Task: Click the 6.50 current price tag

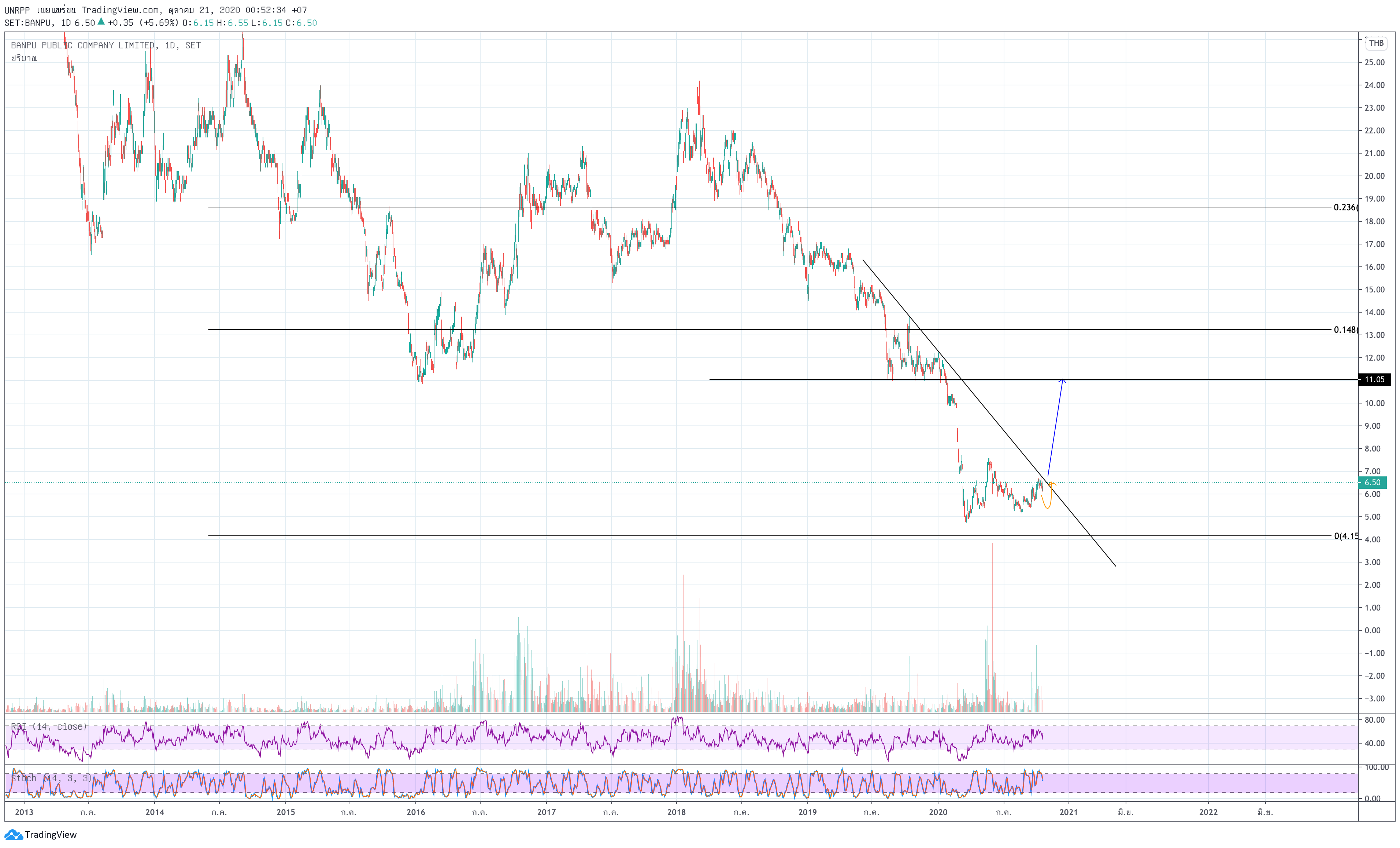Action: pos(1372,483)
